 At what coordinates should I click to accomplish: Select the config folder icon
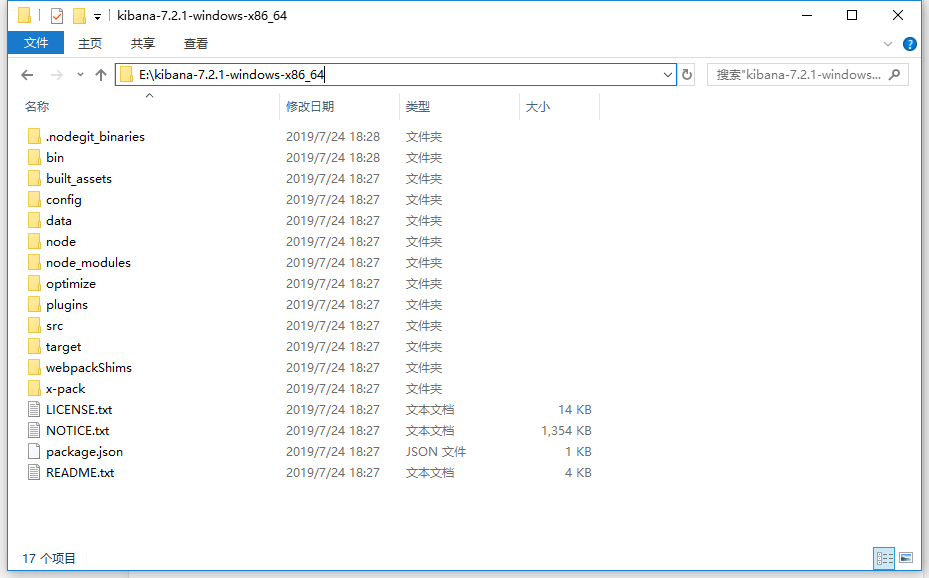[x=34, y=200]
